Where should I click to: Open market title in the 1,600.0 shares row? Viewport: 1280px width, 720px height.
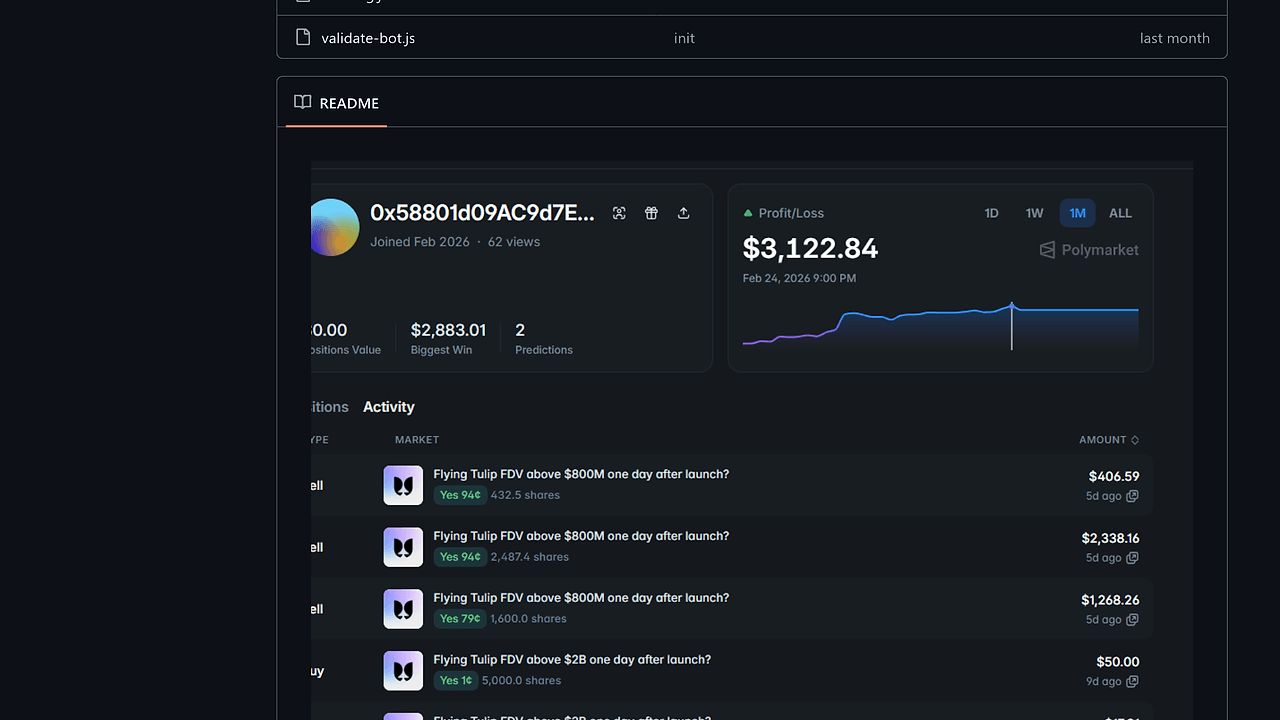[581, 598]
